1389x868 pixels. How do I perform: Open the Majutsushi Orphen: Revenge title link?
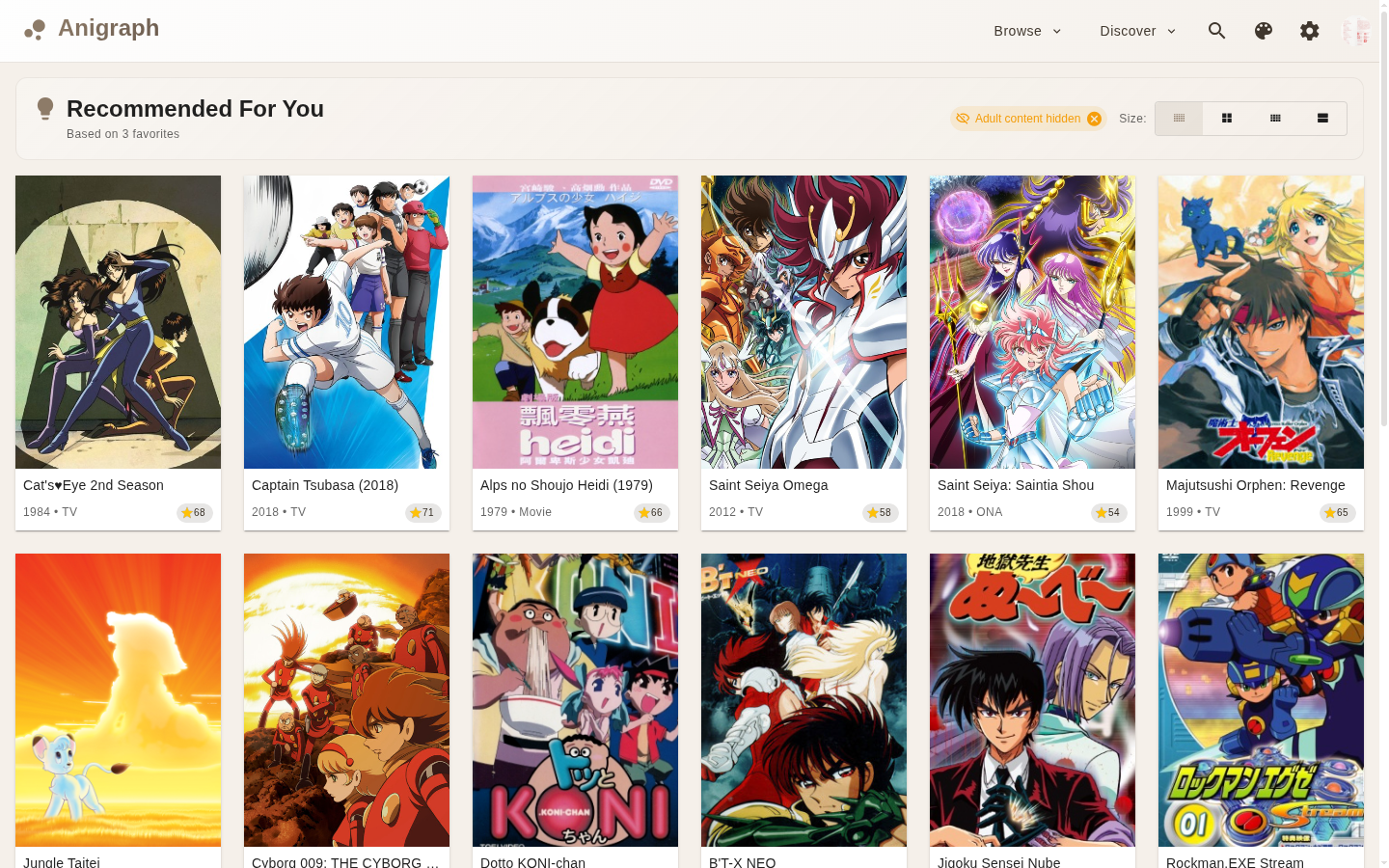pos(1255,485)
